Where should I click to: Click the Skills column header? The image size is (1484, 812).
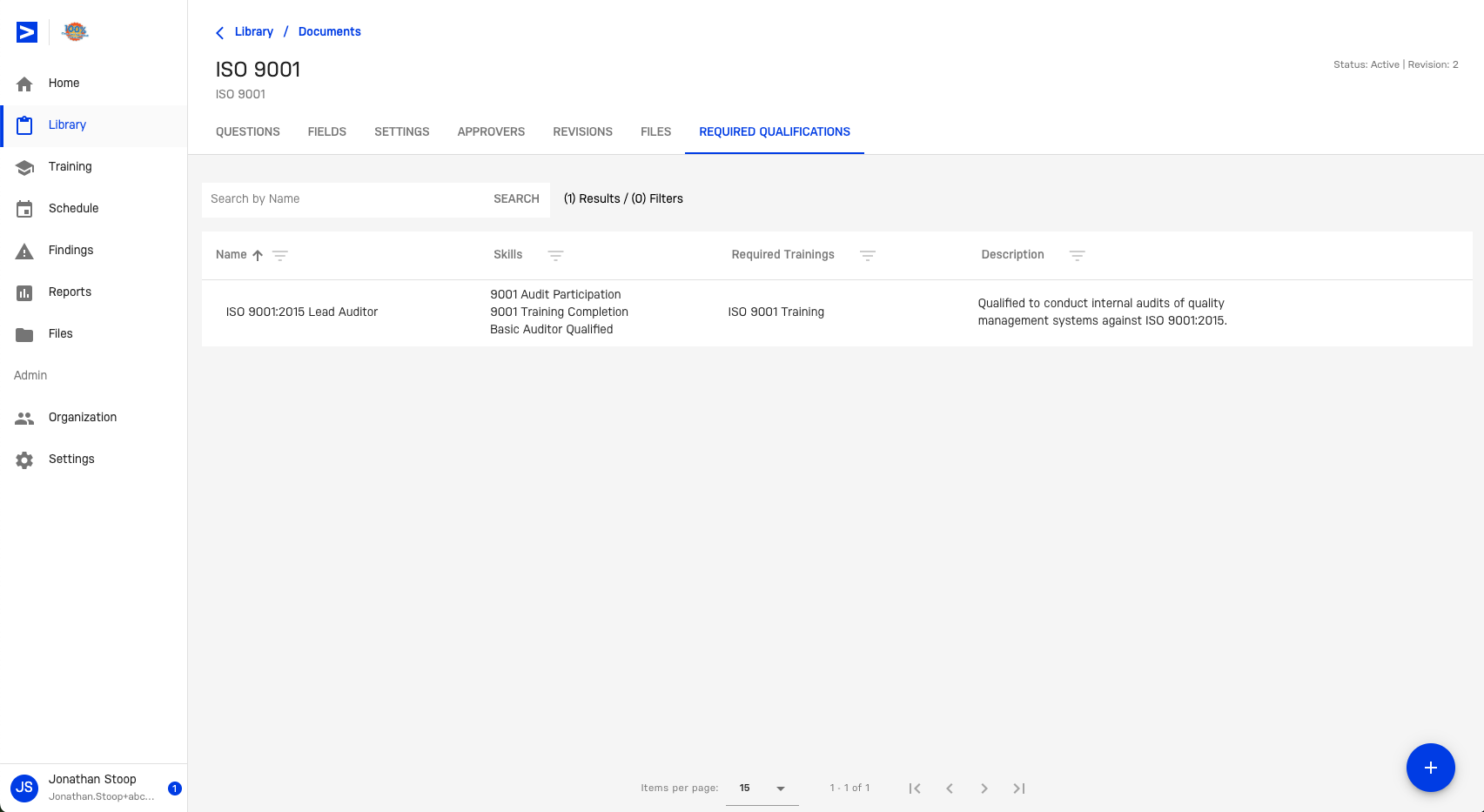508,255
